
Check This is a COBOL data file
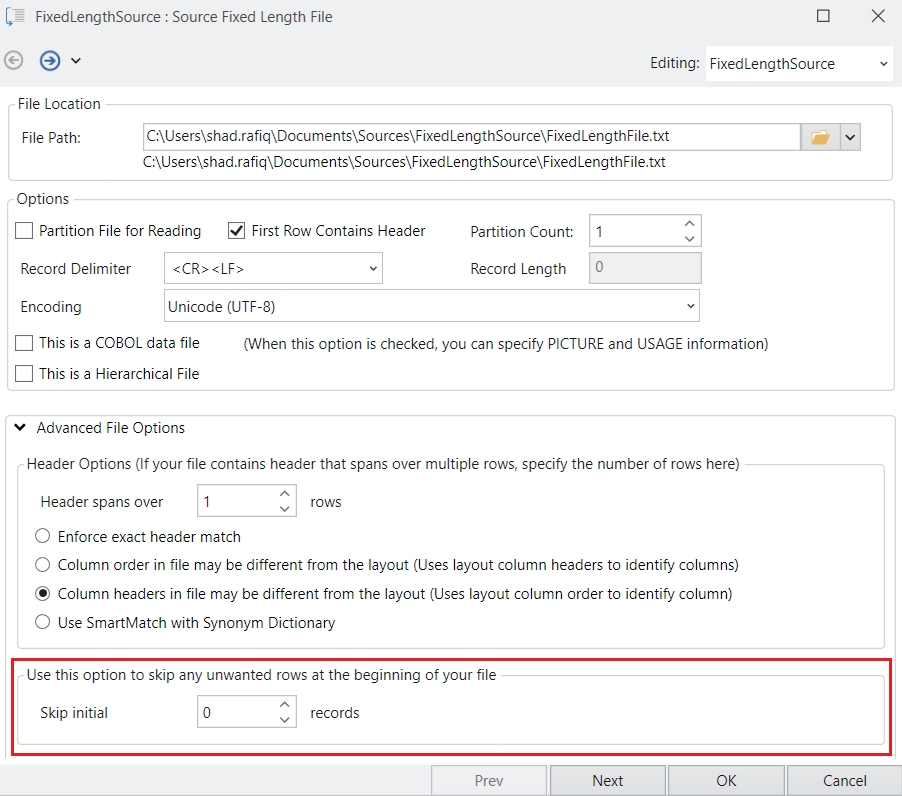coord(25,343)
